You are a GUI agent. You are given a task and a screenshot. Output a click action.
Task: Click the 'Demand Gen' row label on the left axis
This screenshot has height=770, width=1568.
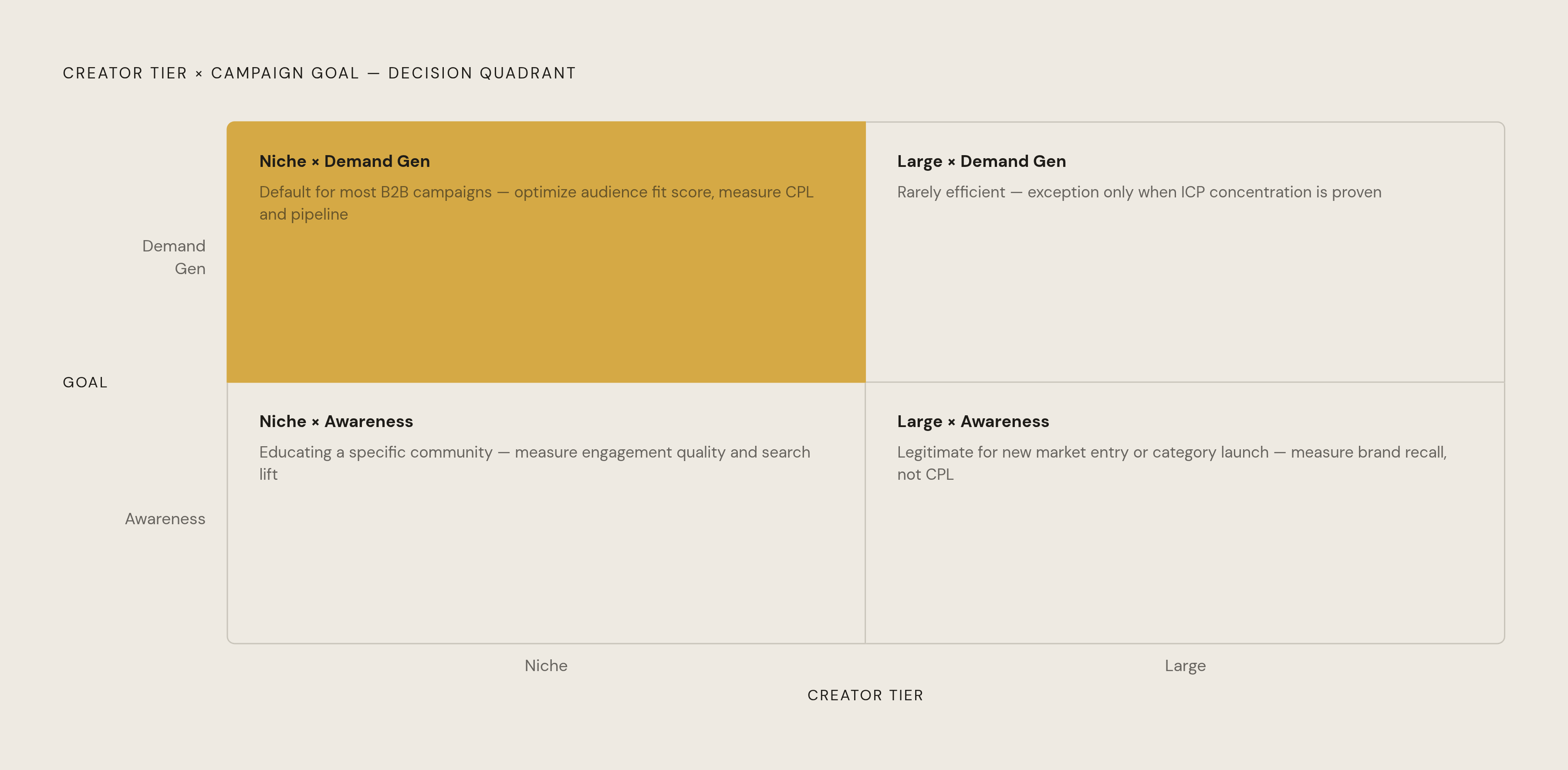click(x=173, y=257)
